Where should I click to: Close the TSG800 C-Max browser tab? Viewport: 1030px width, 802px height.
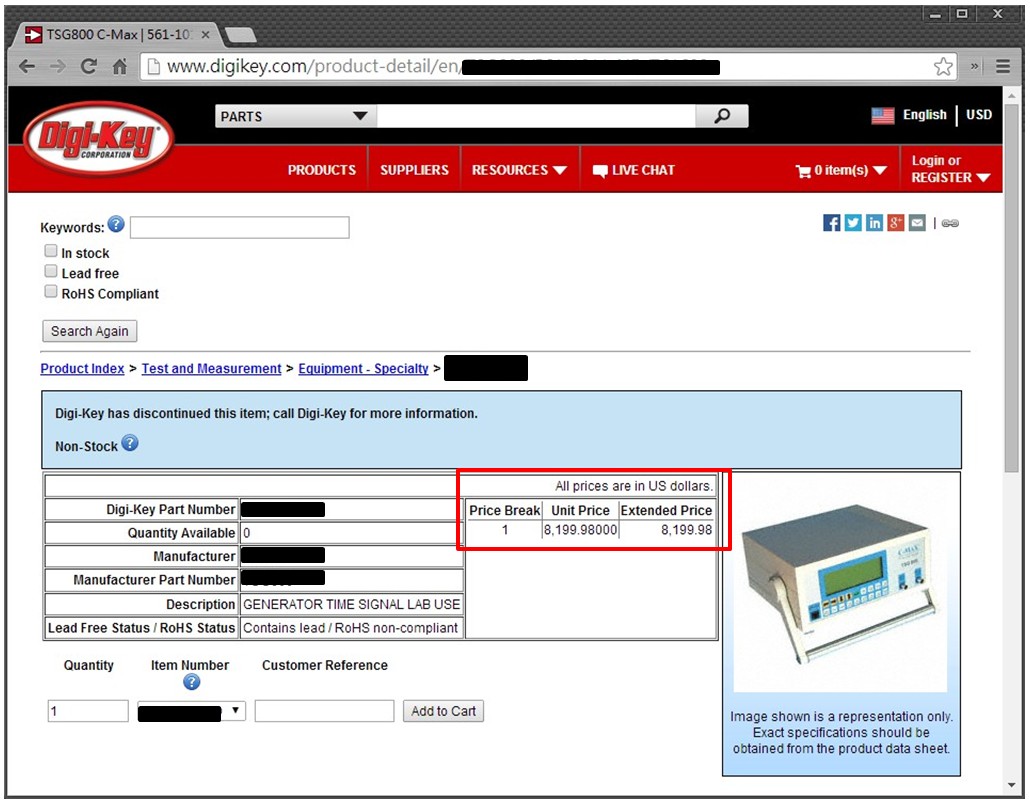206,34
